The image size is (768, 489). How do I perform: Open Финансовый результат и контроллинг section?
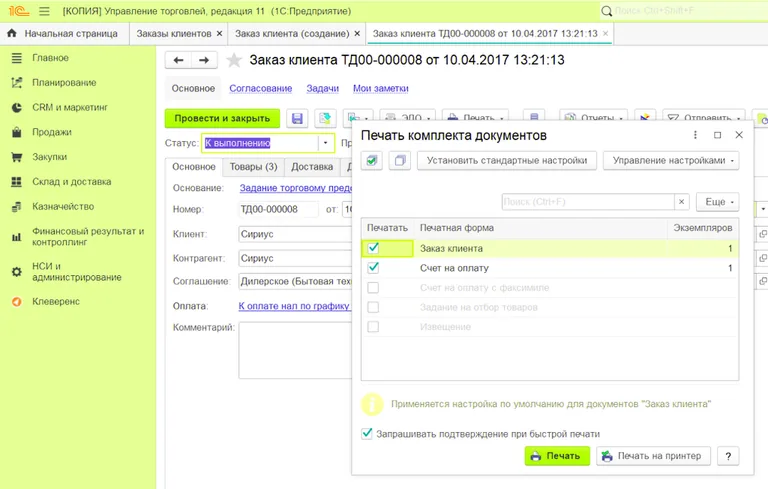coord(88,236)
